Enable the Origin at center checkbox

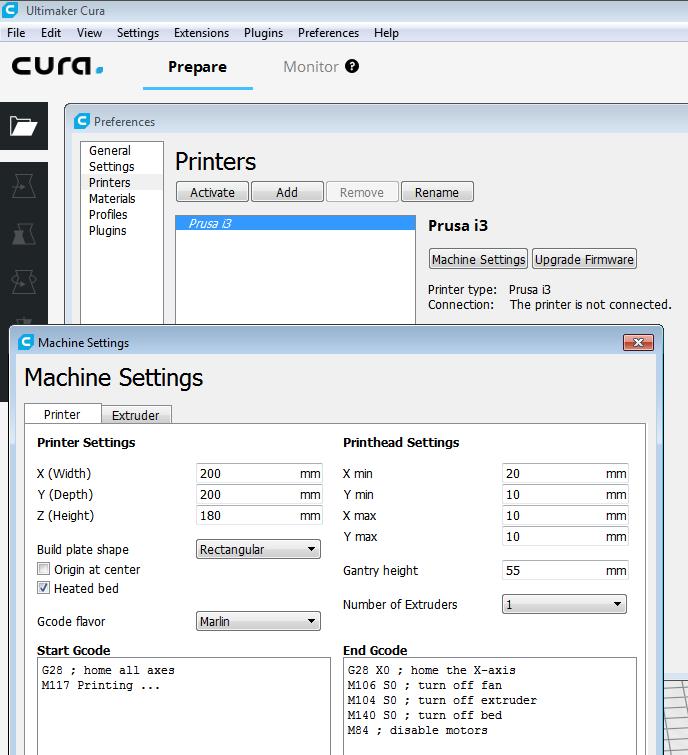44,569
